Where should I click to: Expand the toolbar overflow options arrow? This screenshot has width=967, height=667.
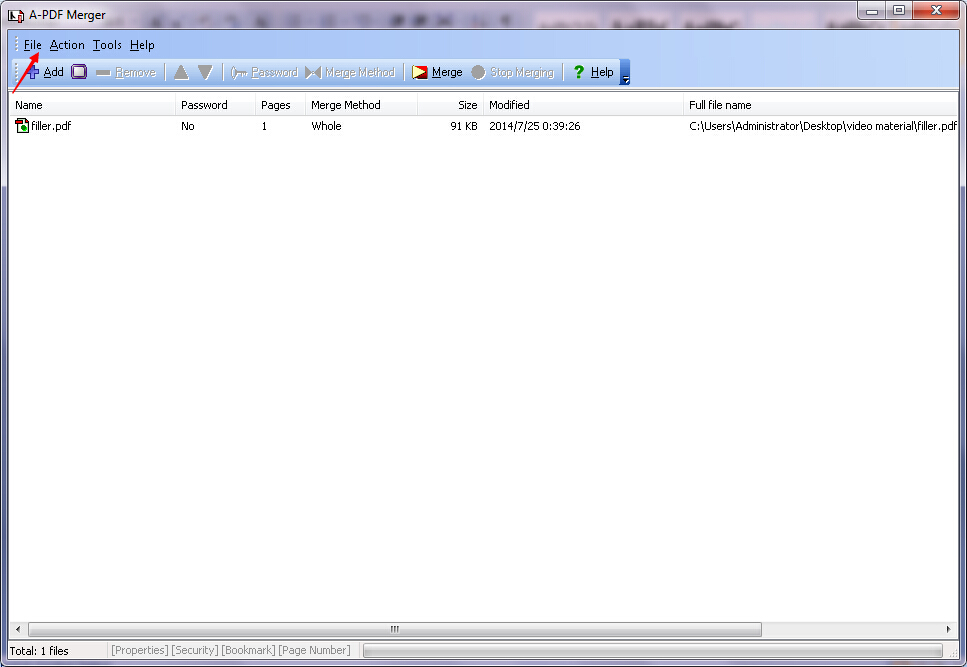625,73
